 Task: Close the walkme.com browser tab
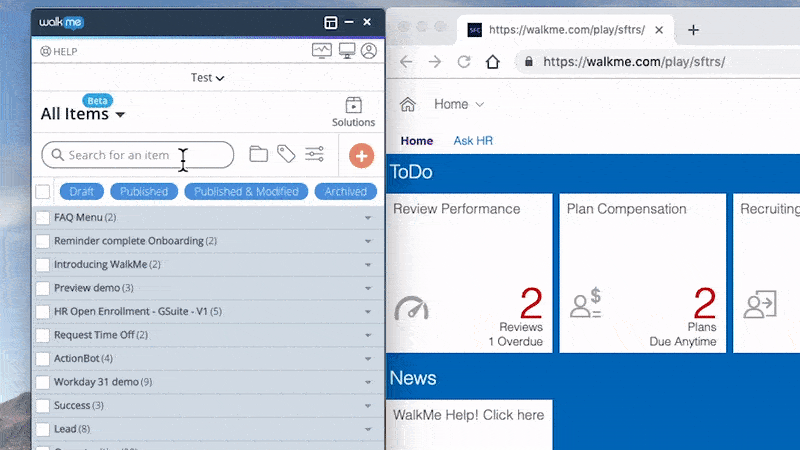coord(659,30)
